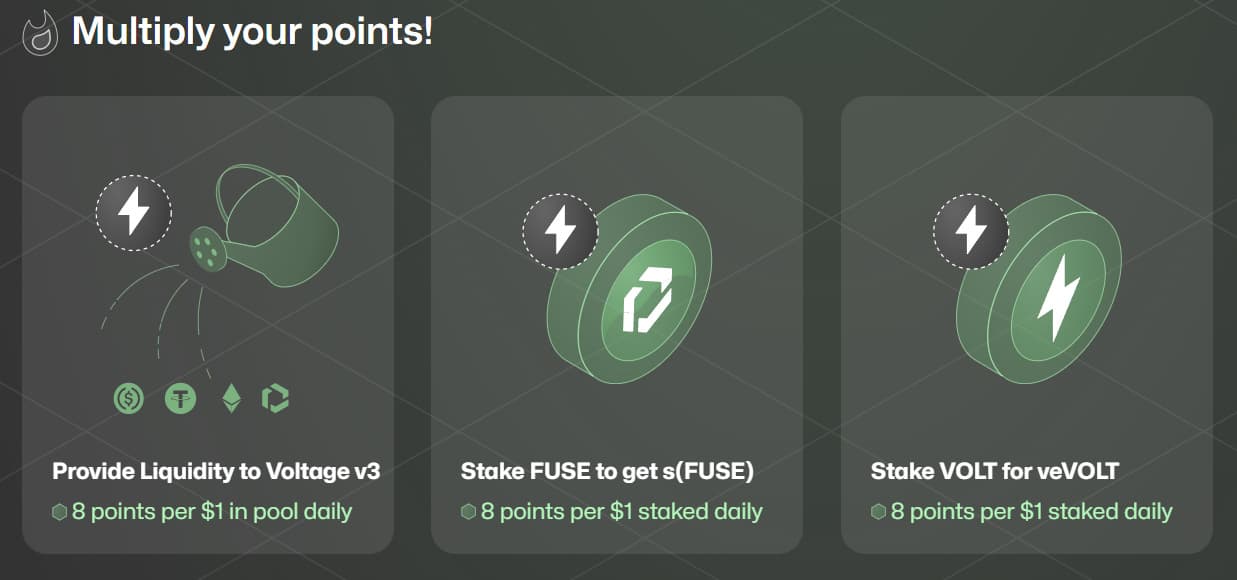Click the lightning badge on VOLT card
The width and height of the screenshot is (1237, 580).
[x=971, y=231]
